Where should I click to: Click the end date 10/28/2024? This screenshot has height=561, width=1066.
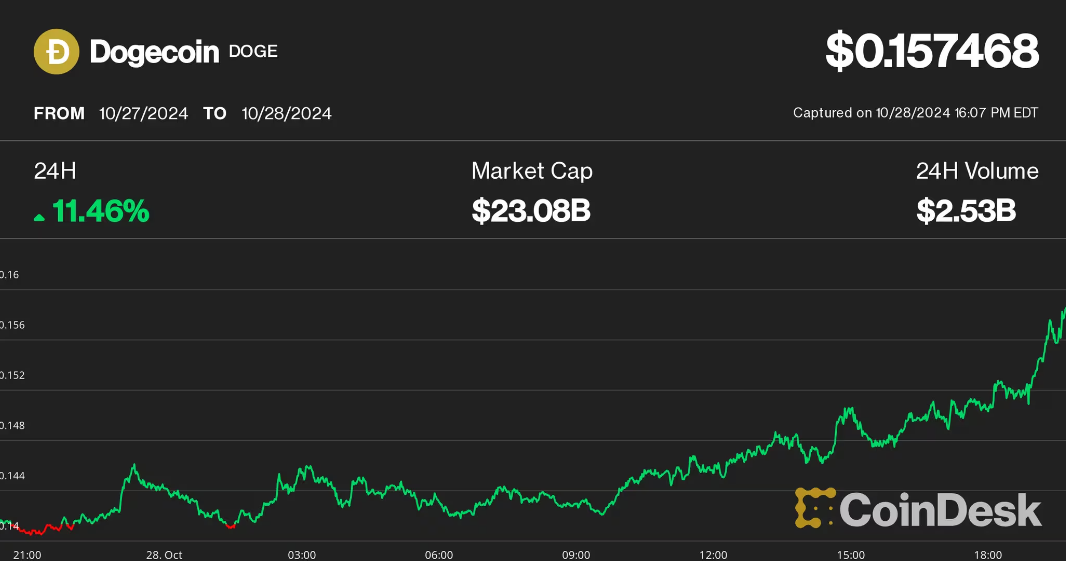tap(286, 114)
